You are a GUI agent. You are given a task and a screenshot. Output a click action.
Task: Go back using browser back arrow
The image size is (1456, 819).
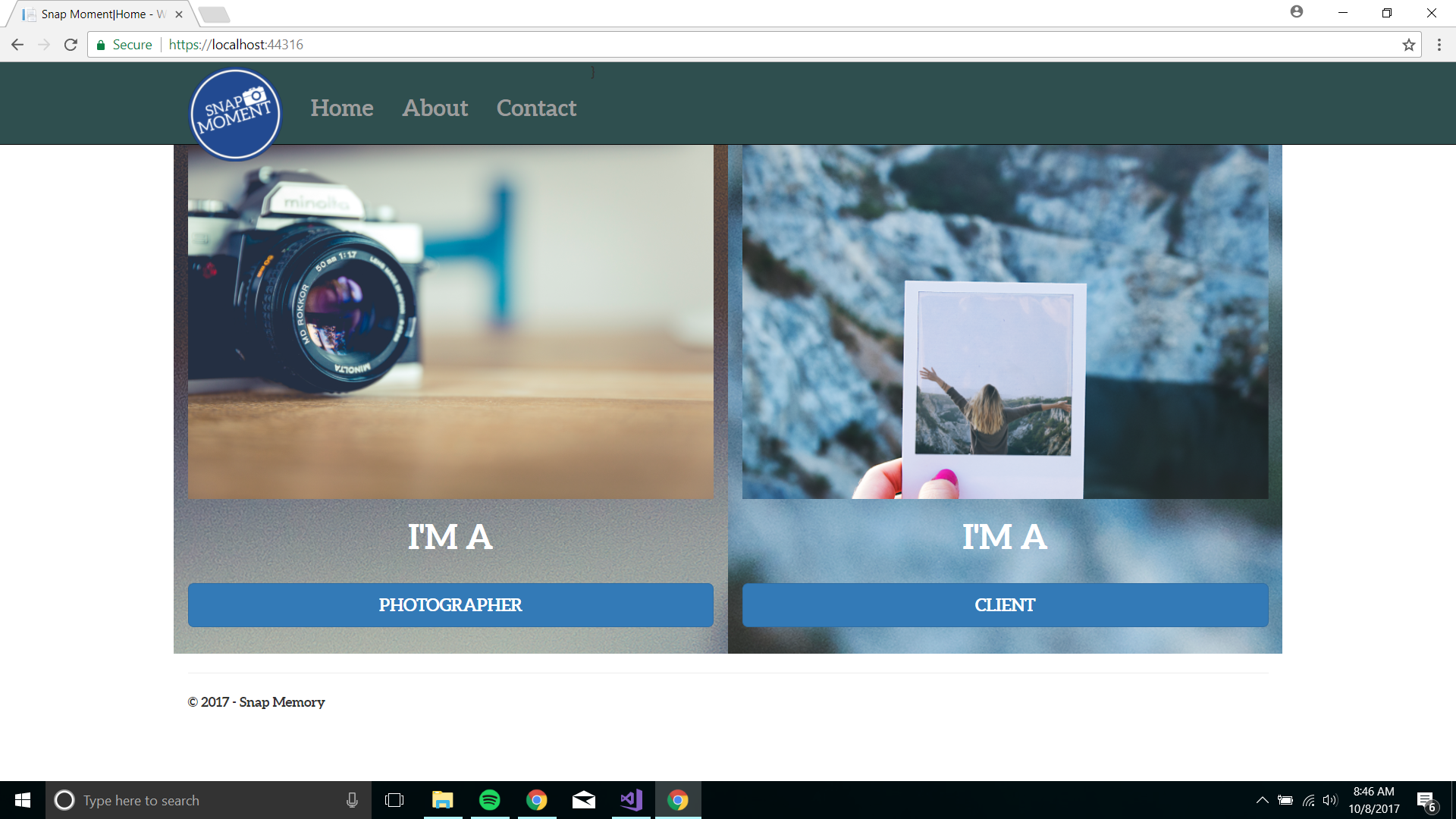(17, 45)
